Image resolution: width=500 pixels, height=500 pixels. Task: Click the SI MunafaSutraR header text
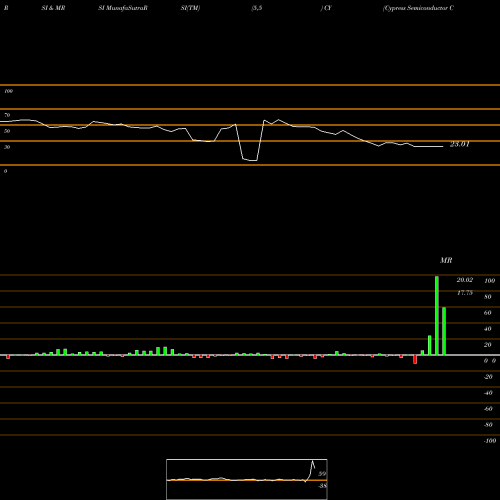pos(123,8)
